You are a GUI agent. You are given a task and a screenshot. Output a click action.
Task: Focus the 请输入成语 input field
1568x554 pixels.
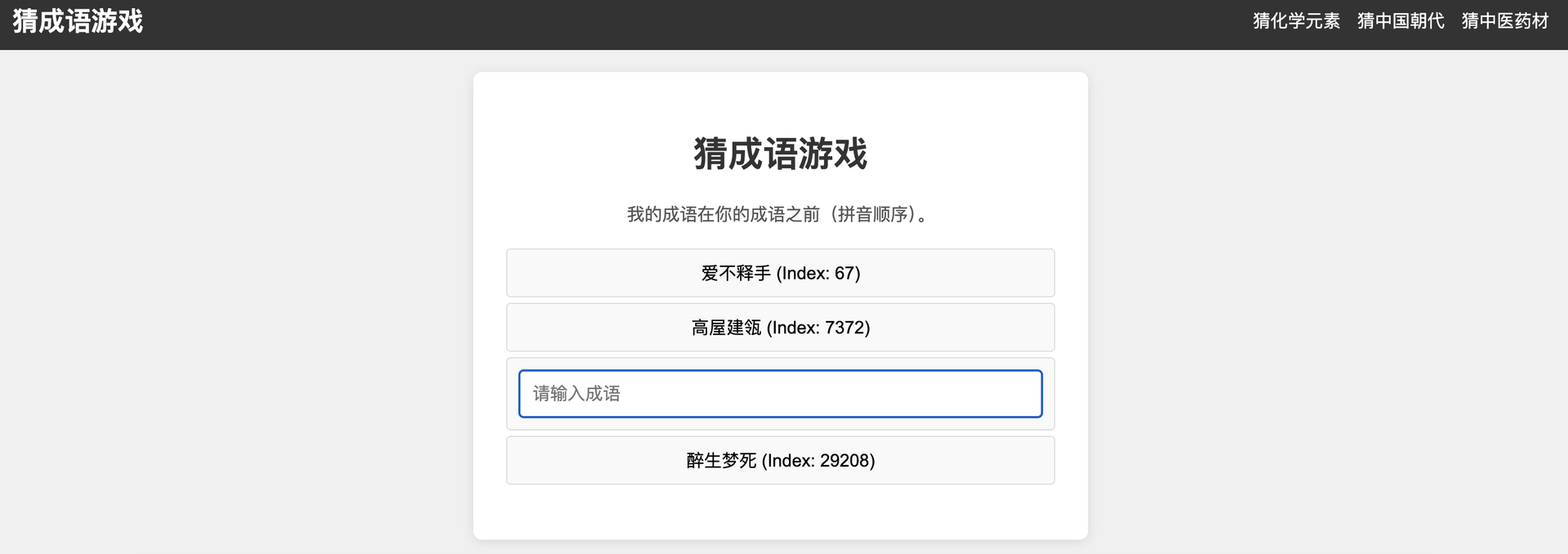click(x=780, y=394)
